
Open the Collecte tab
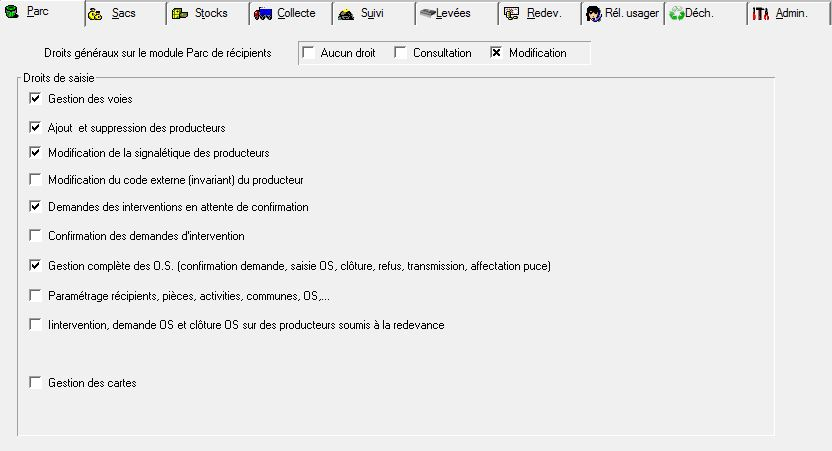click(296, 13)
